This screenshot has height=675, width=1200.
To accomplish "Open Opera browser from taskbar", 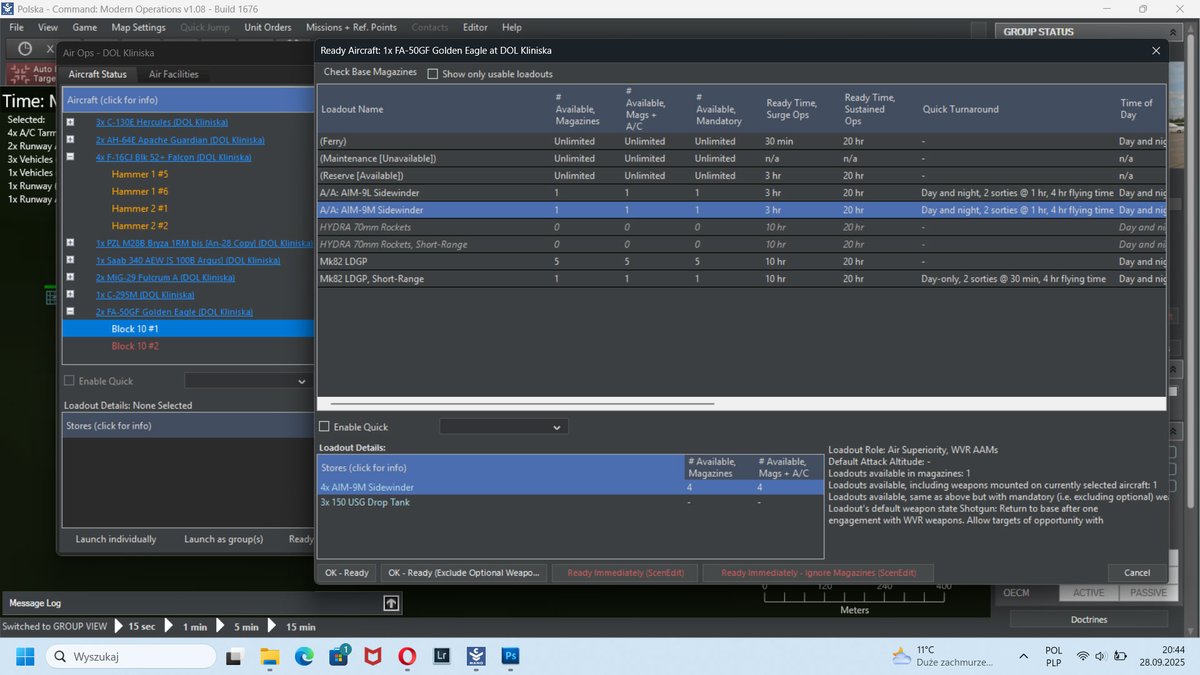I will point(407,656).
